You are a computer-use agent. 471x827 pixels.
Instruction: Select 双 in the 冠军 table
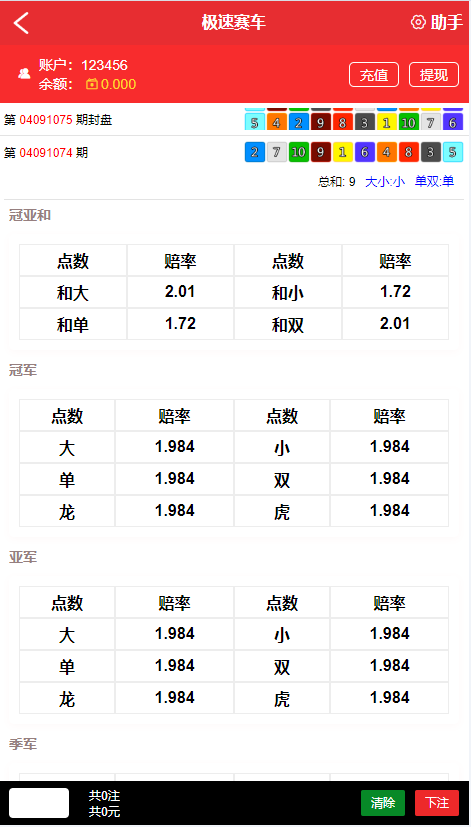click(x=282, y=479)
